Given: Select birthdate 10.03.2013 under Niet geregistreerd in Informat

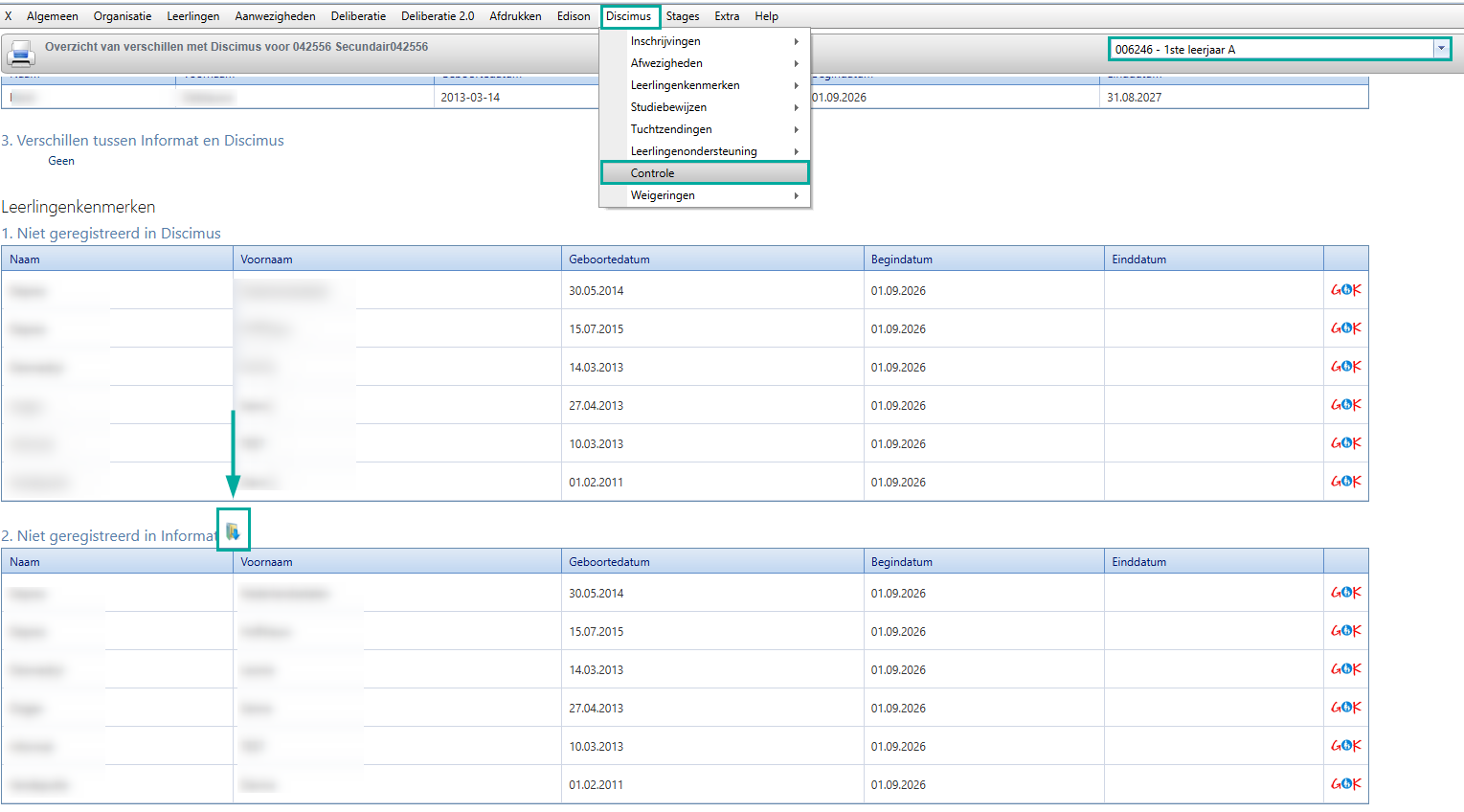Looking at the screenshot, I should point(597,747).
